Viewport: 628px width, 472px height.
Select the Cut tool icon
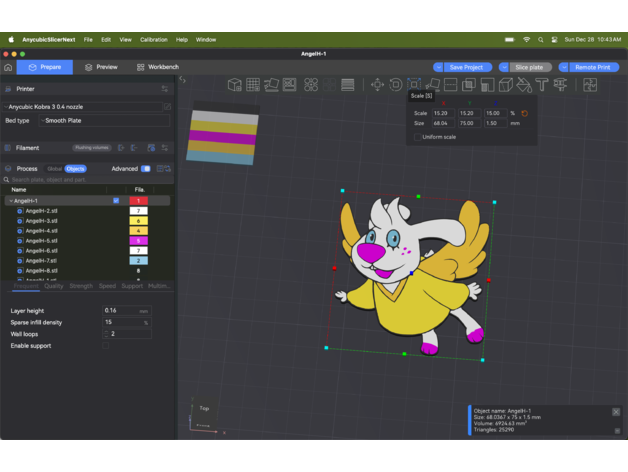click(x=451, y=85)
